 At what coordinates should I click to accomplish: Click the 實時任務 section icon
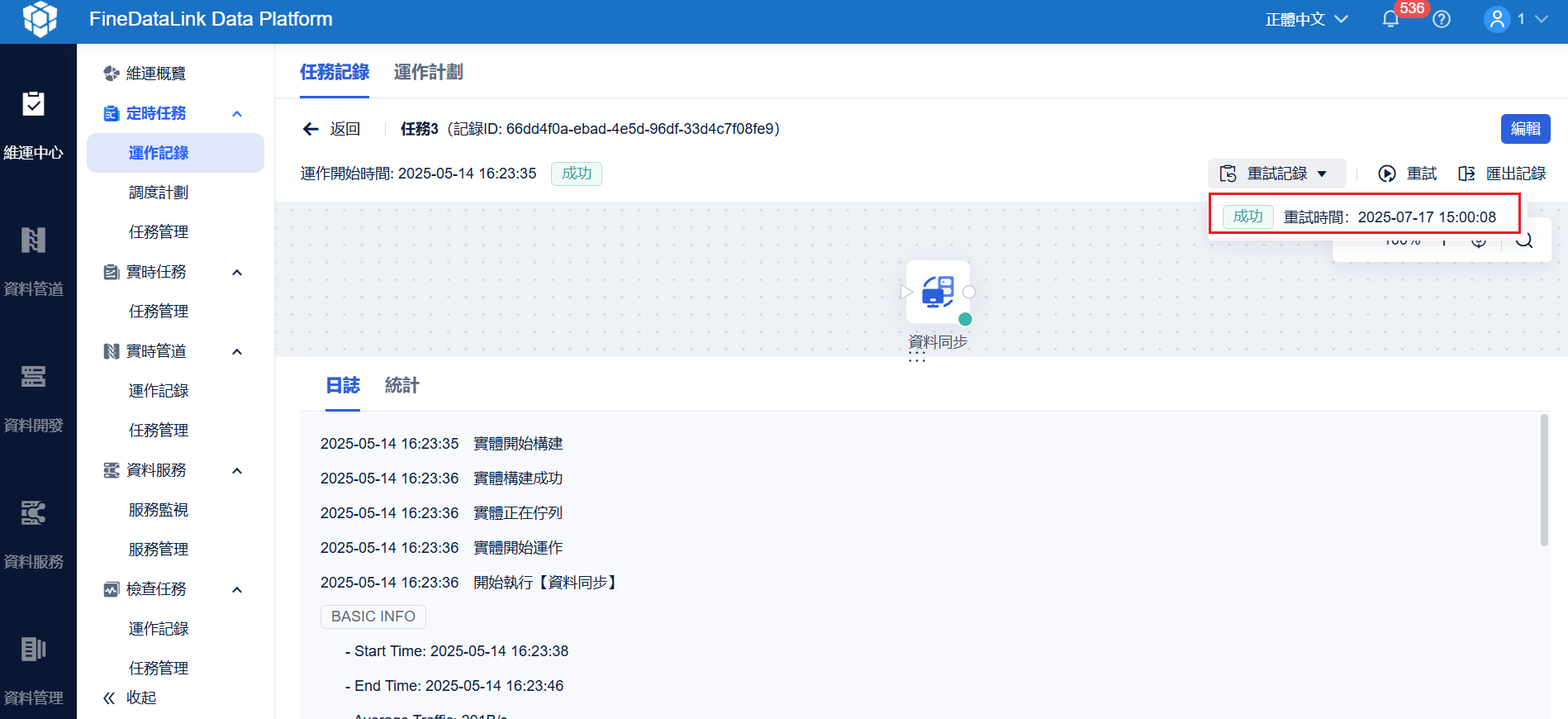[112, 272]
